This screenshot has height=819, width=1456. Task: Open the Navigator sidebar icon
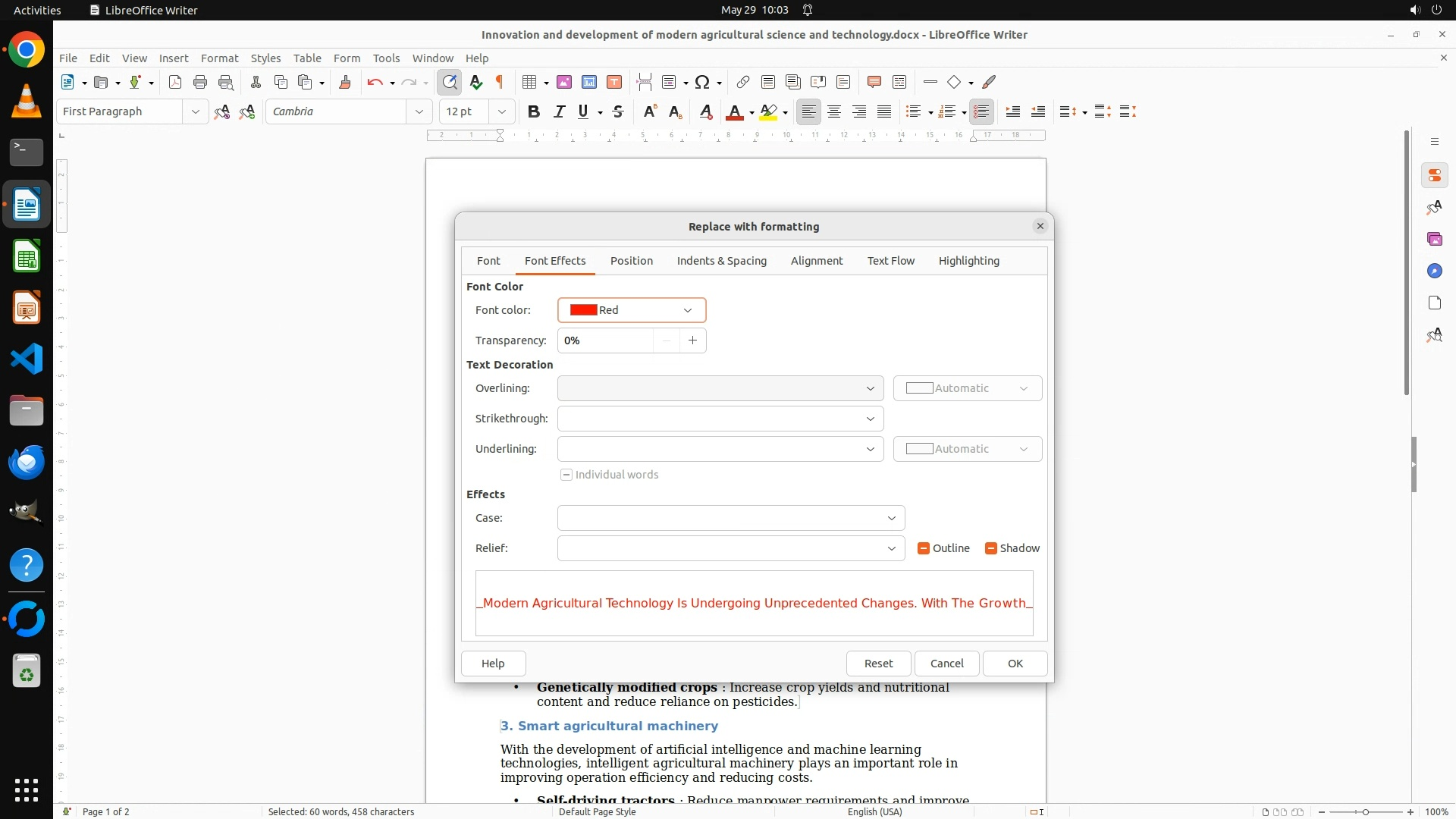click(1434, 271)
